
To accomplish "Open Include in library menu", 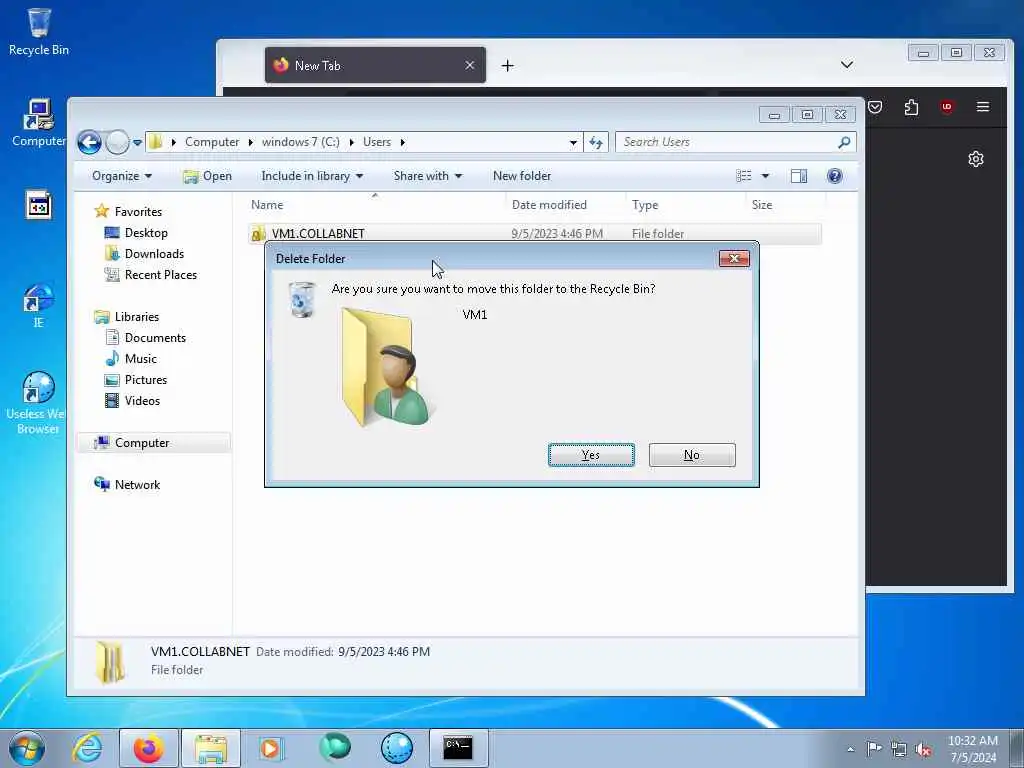I will 312,176.
